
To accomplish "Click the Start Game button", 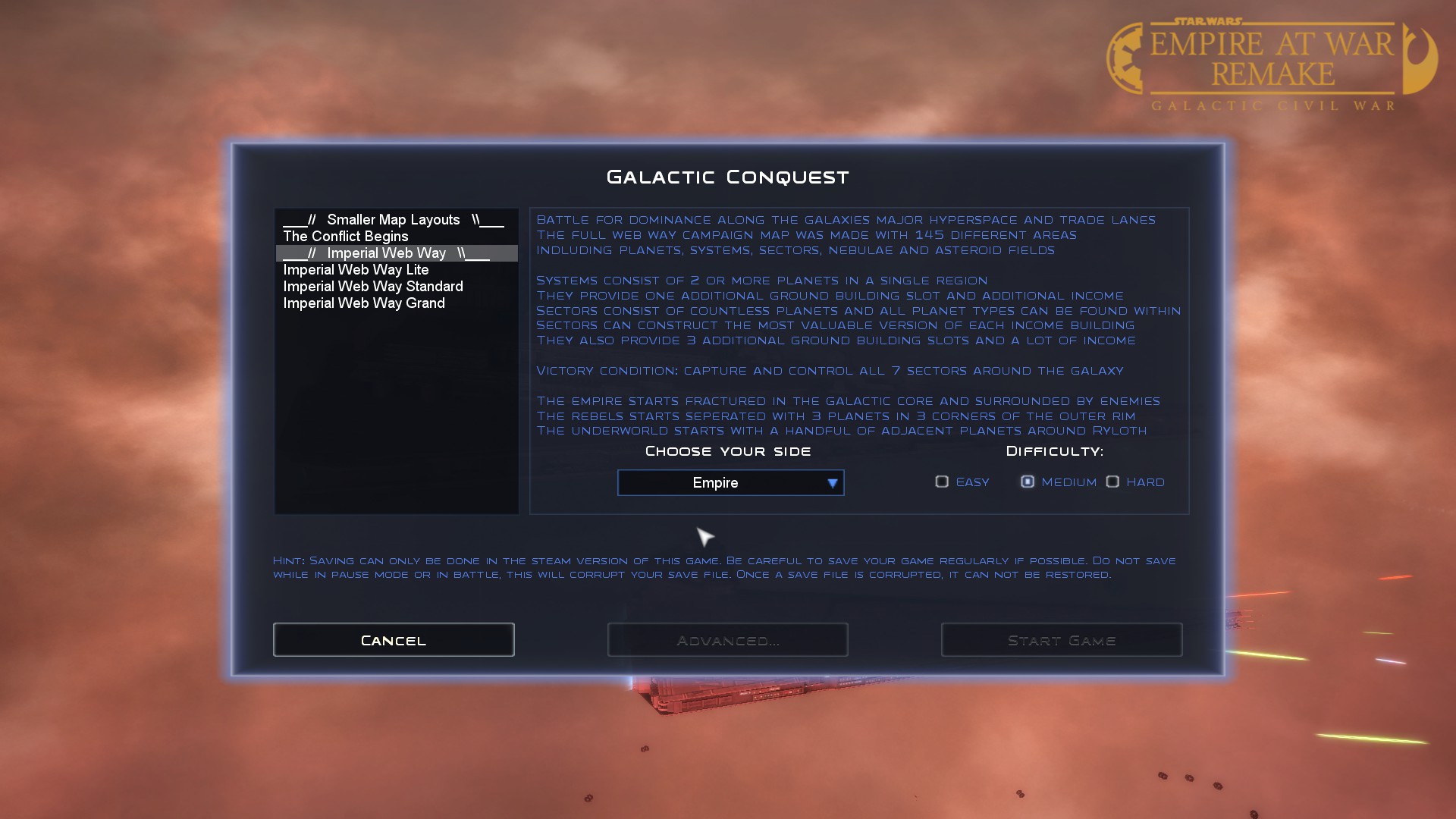I will pos(1062,640).
